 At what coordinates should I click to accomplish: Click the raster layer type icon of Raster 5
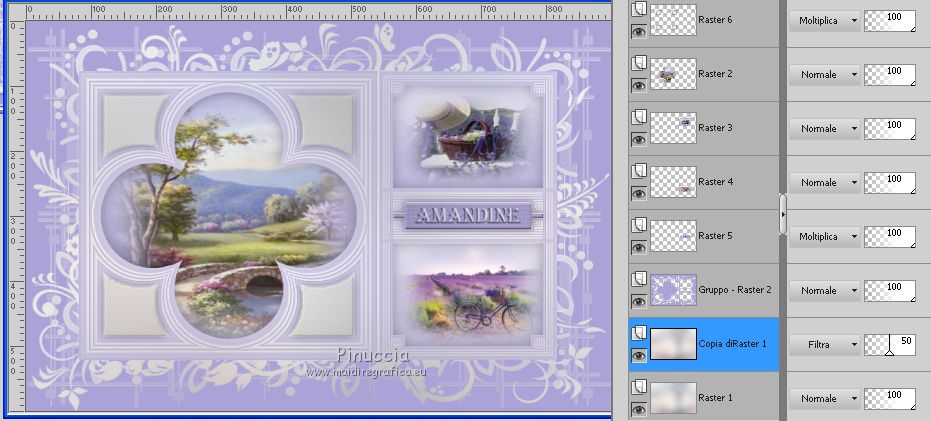pos(639,225)
